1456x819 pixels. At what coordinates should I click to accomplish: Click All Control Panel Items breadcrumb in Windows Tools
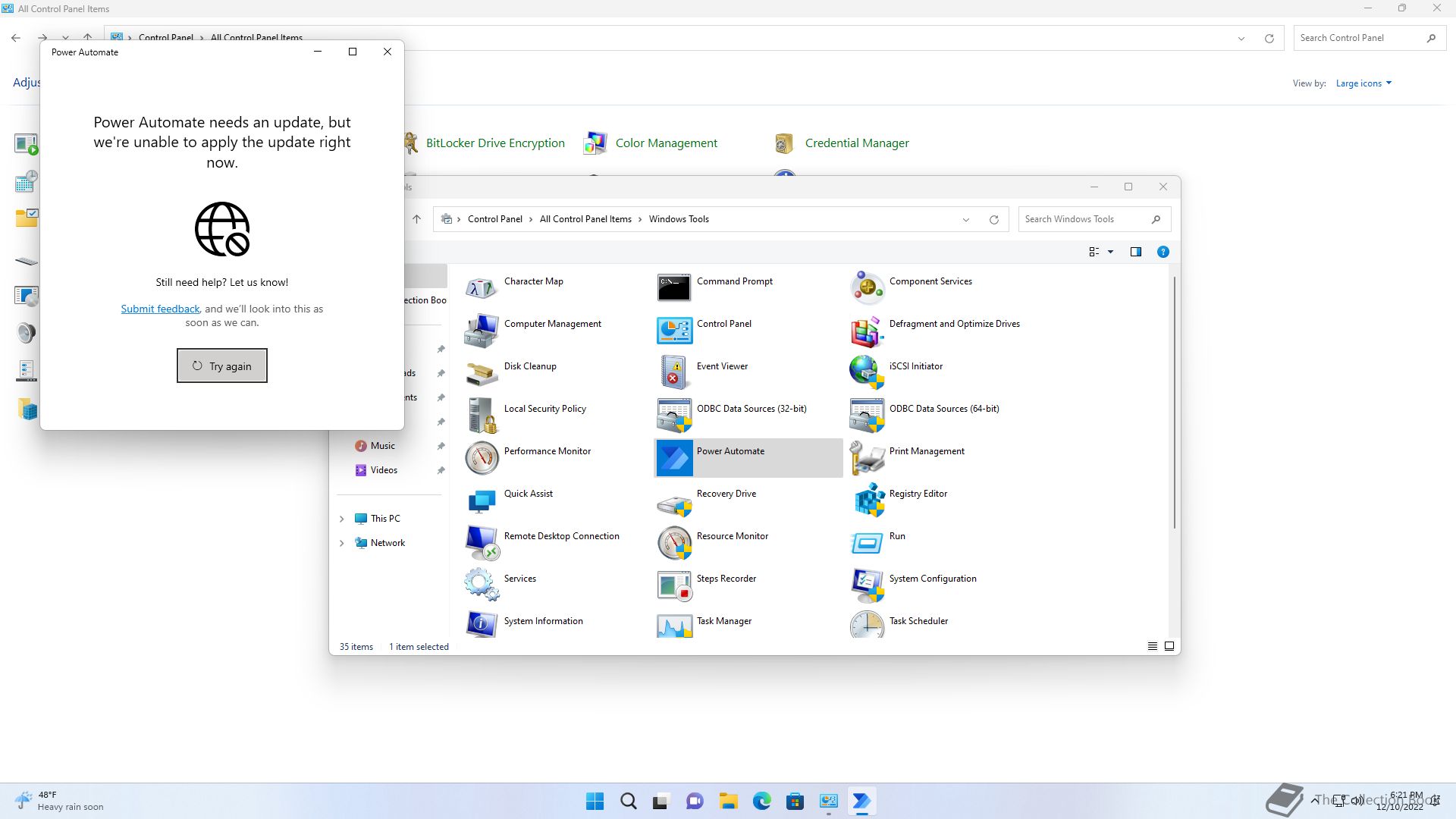pos(585,219)
